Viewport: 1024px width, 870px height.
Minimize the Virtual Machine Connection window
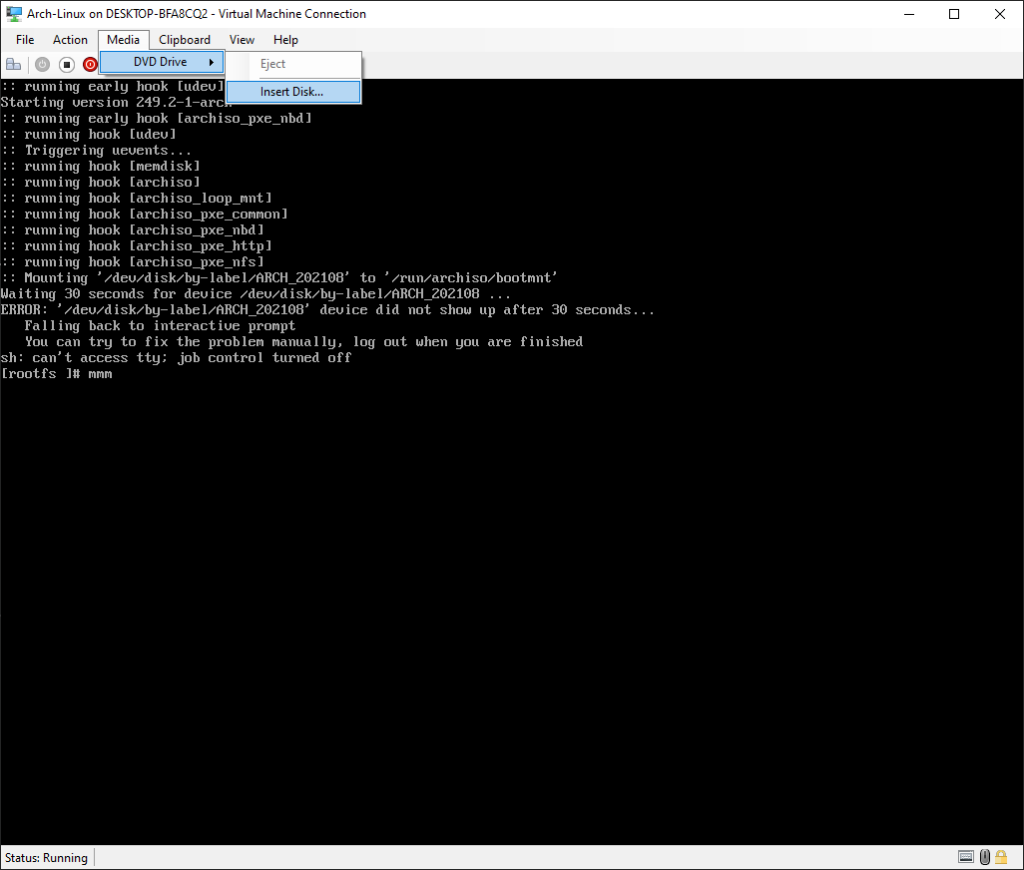[x=909, y=14]
